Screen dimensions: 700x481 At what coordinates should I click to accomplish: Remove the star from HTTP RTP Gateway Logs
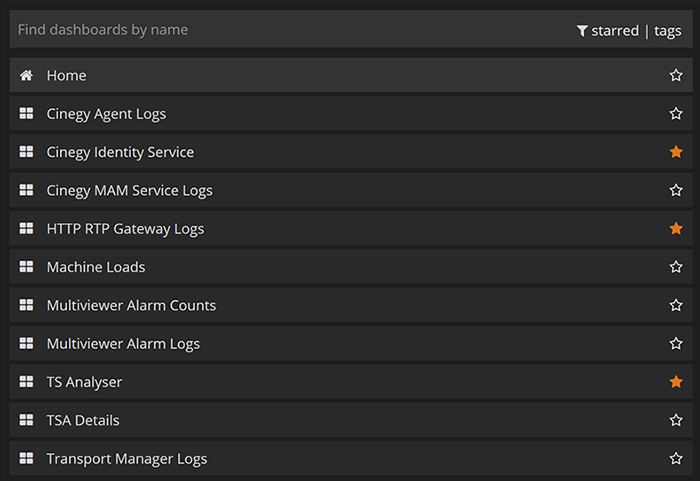(676, 228)
